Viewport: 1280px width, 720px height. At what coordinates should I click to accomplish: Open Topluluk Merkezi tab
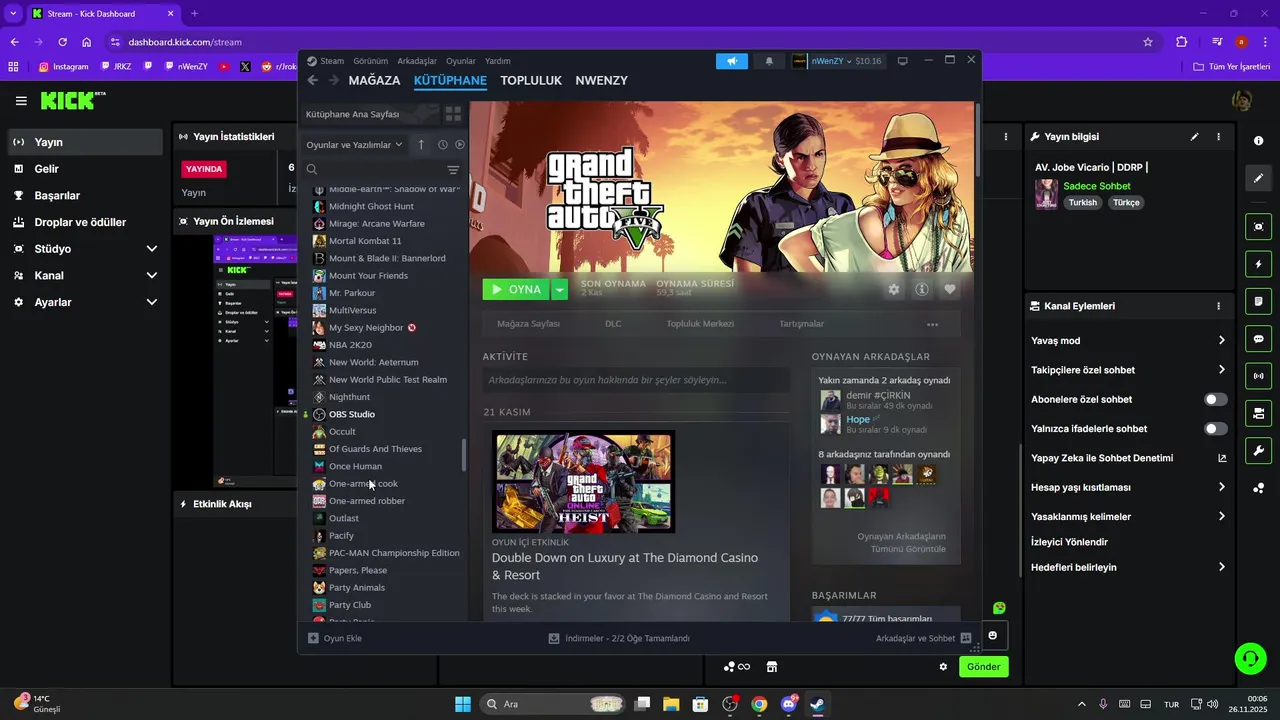[x=700, y=324]
